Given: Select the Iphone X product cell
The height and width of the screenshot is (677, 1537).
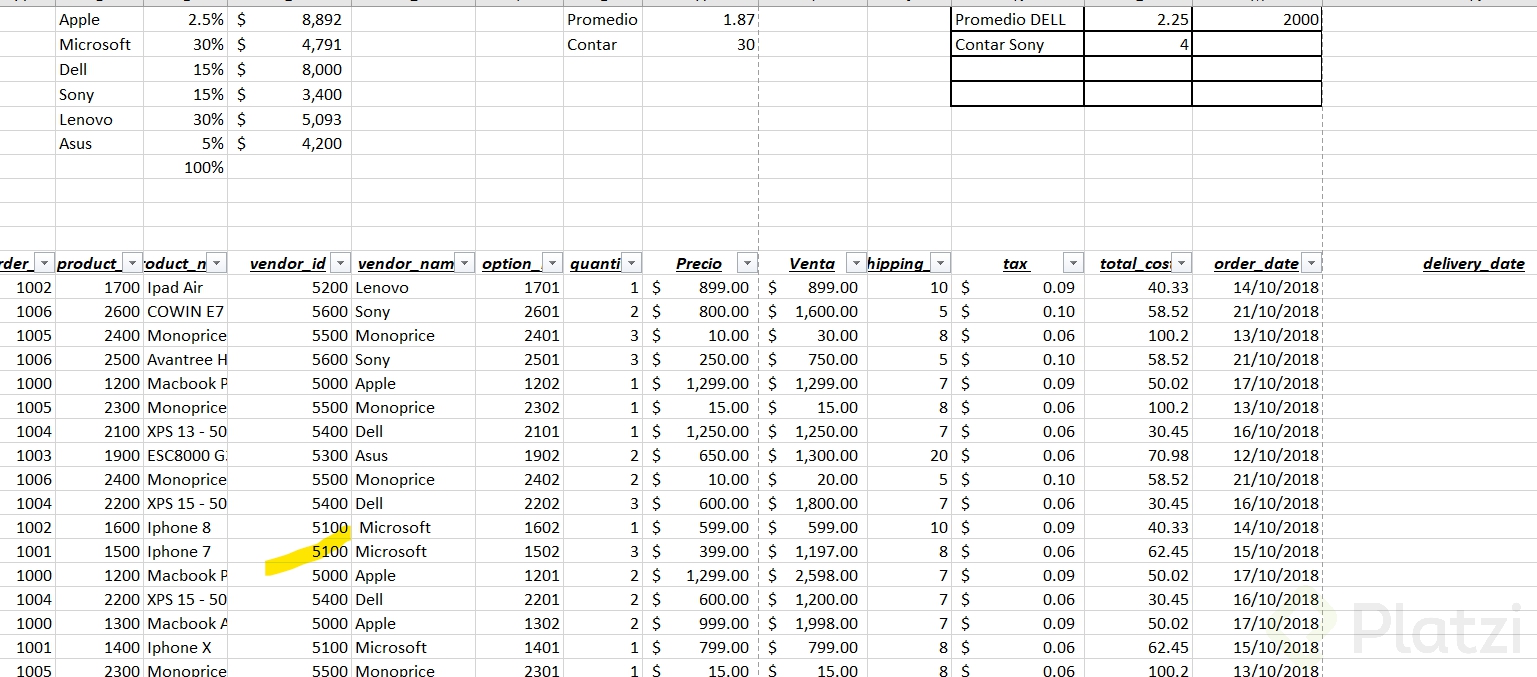Looking at the screenshot, I should point(185,647).
